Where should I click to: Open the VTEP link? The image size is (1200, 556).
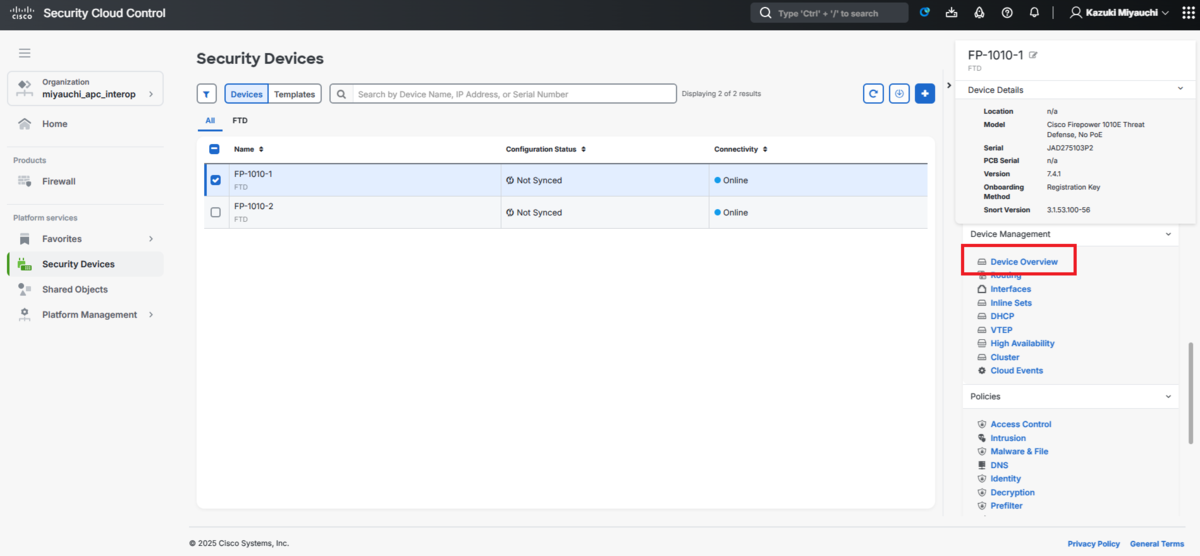tap(1001, 330)
